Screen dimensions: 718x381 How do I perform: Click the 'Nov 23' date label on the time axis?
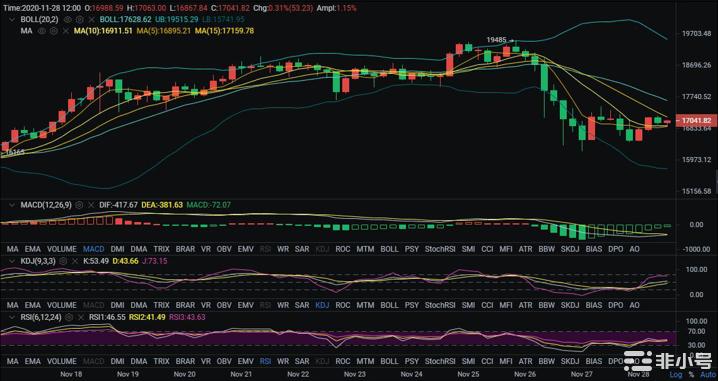pyautogui.click(x=355, y=374)
